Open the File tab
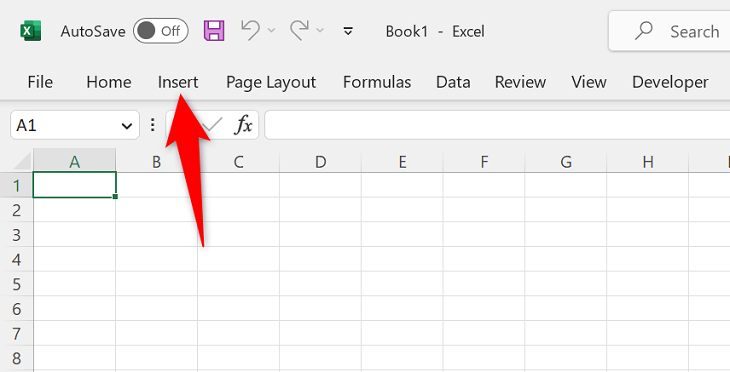 coord(40,82)
